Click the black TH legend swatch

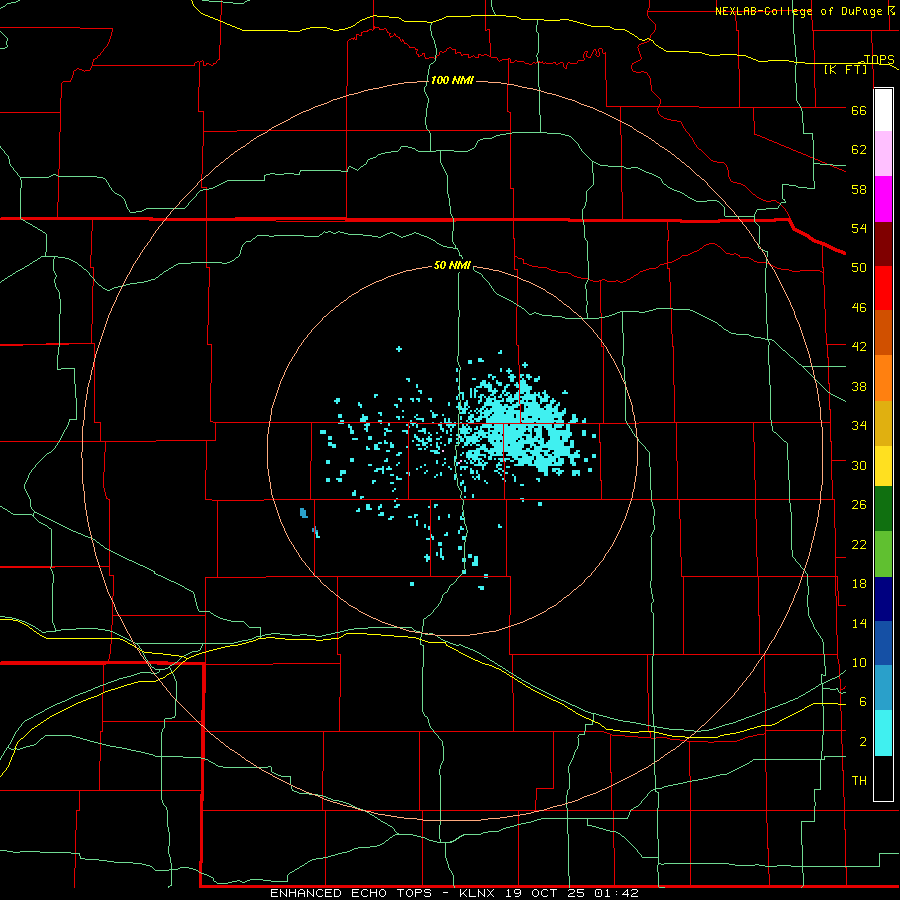pos(883,778)
